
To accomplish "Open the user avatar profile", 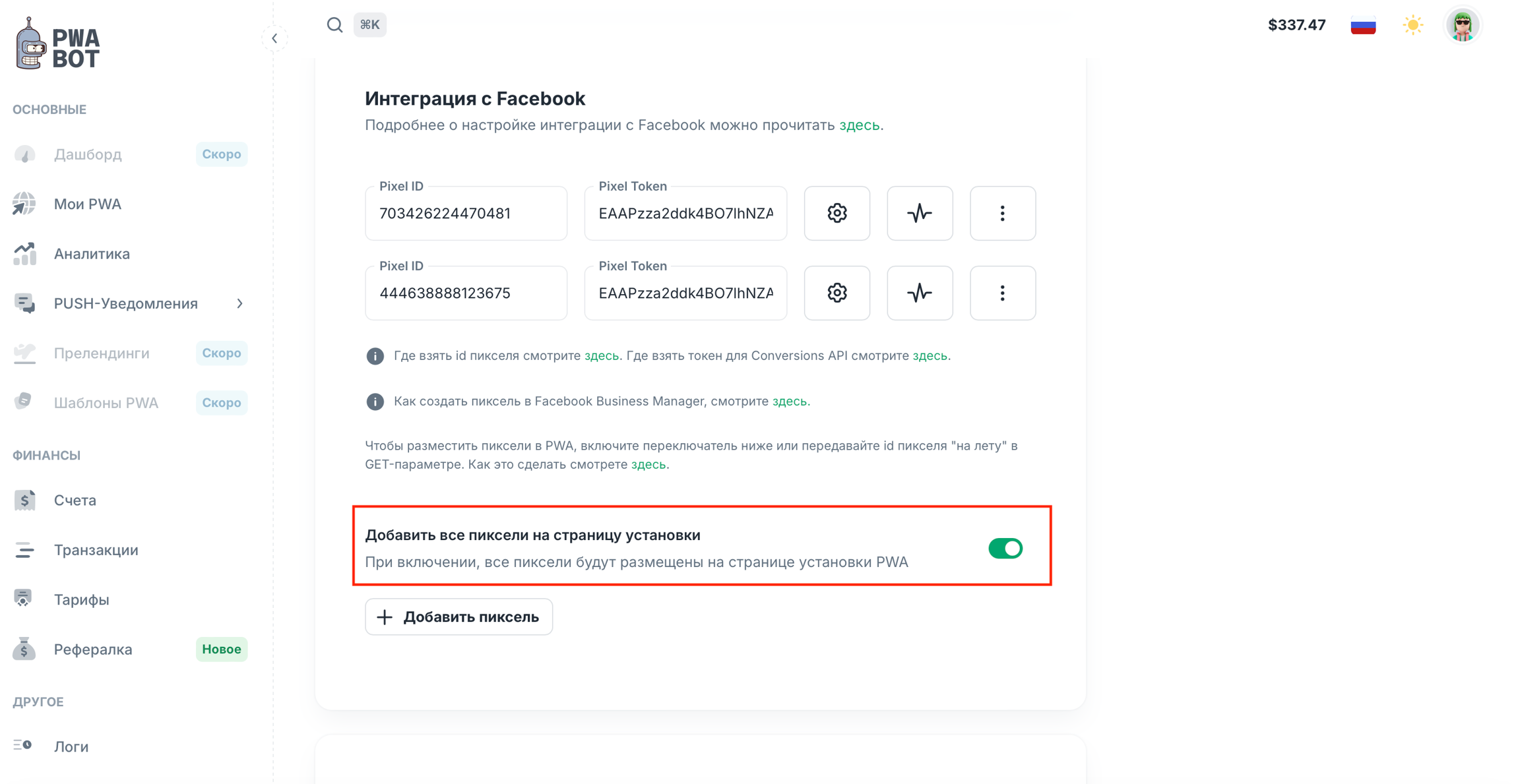I will [x=1463, y=26].
